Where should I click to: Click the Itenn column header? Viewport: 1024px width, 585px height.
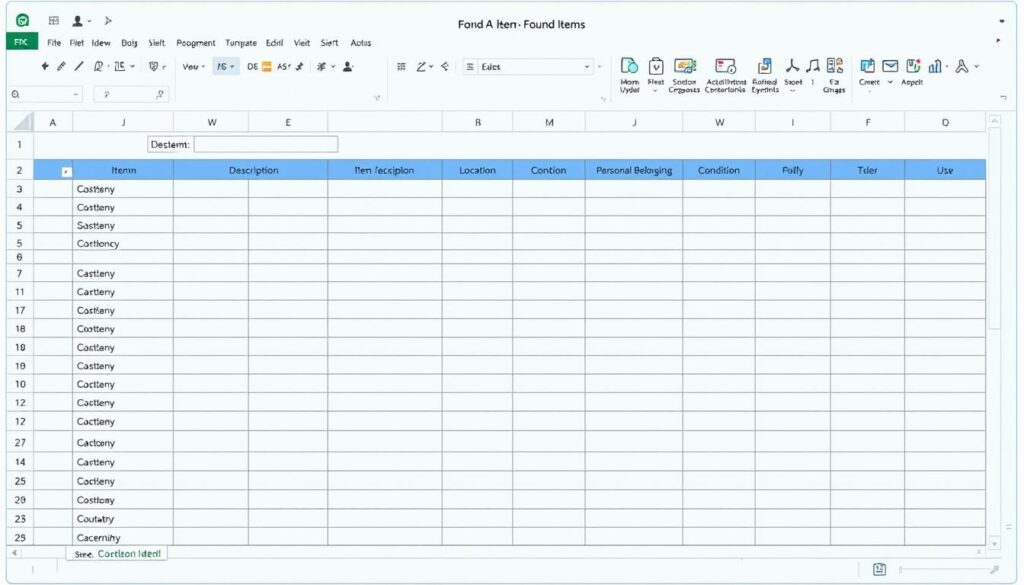coord(123,170)
